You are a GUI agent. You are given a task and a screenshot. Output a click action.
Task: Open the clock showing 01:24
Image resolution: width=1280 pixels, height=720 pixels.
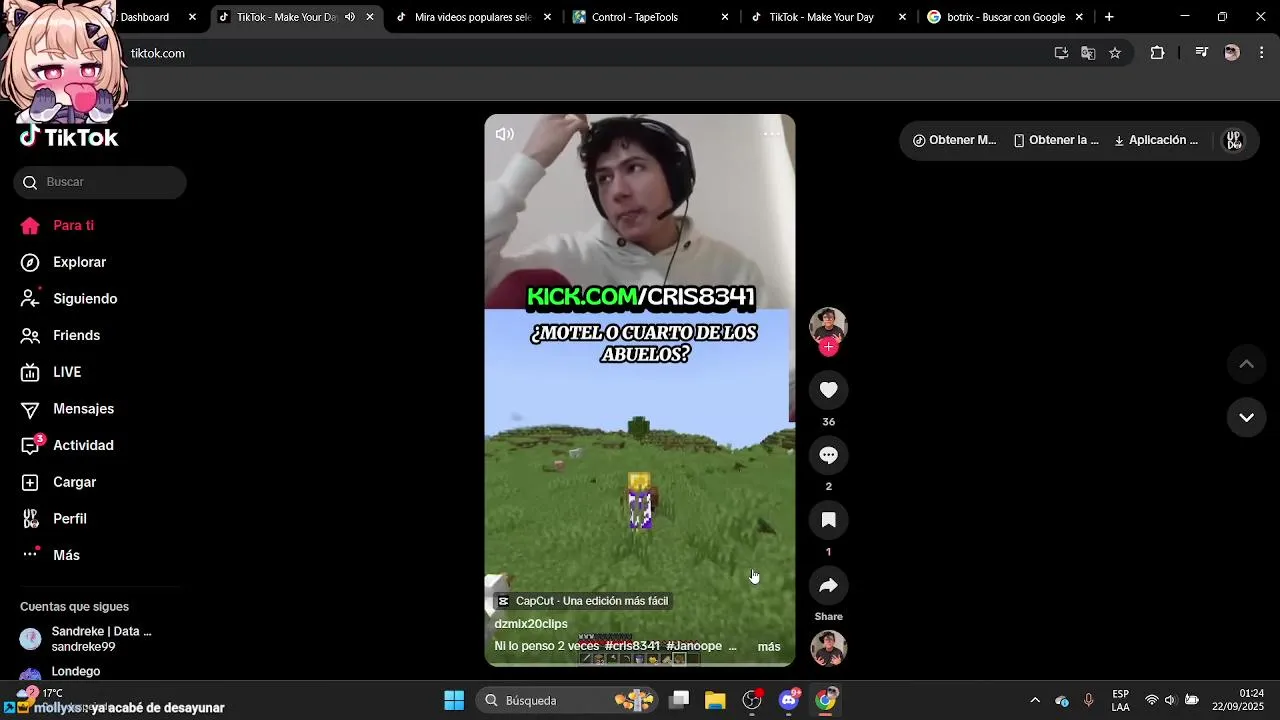point(1238,700)
